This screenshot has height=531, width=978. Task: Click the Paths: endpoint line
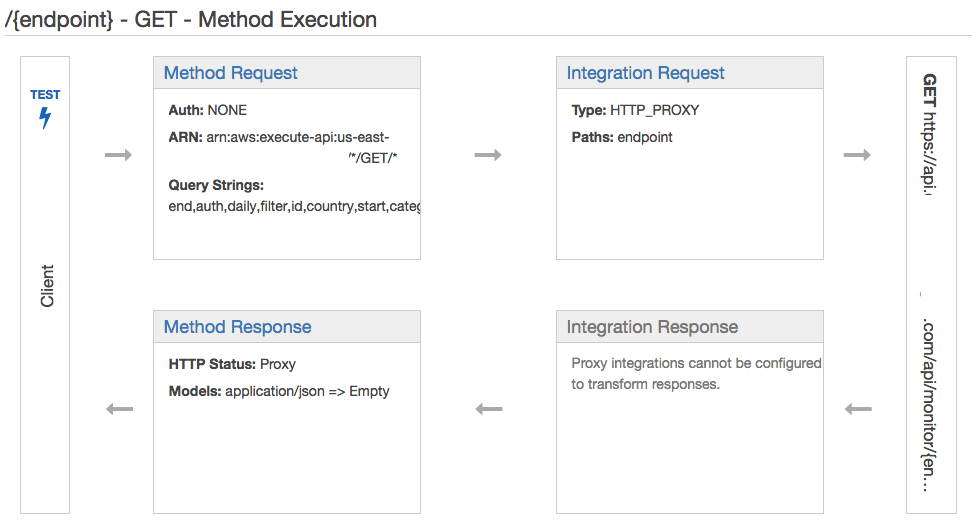pyautogui.click(x=622, y=137)
